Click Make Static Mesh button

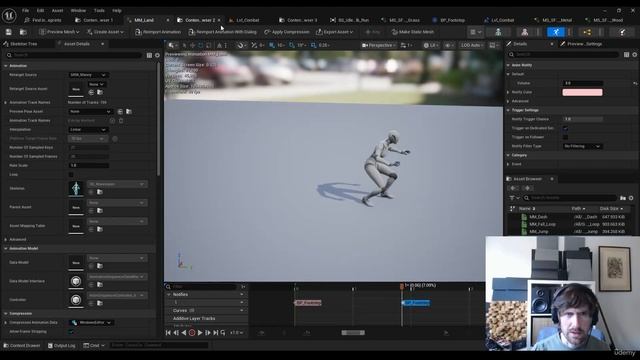[x=413, y=32]
